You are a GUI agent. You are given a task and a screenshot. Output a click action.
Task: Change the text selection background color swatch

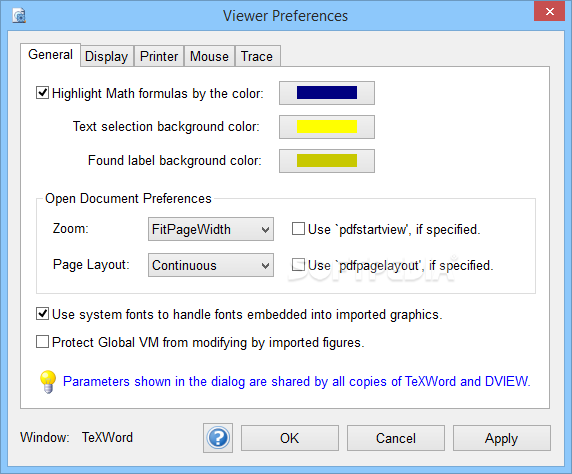click(x=327, y=127)
